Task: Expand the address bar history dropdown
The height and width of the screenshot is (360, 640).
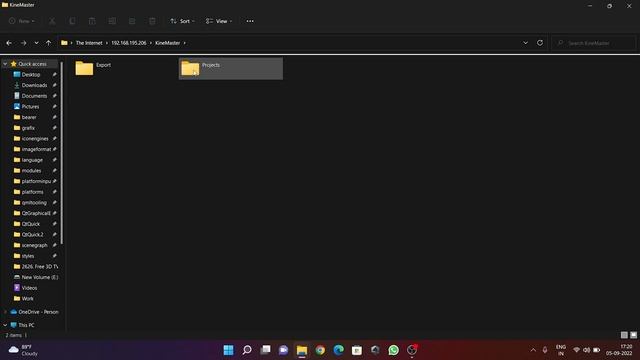Action: tap(525, 43)
